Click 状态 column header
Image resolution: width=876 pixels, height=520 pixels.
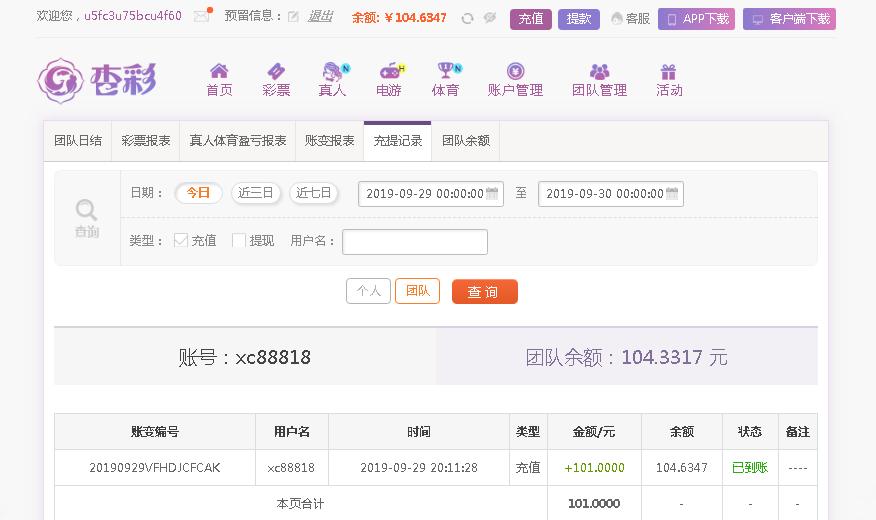[x=750, y=432]
